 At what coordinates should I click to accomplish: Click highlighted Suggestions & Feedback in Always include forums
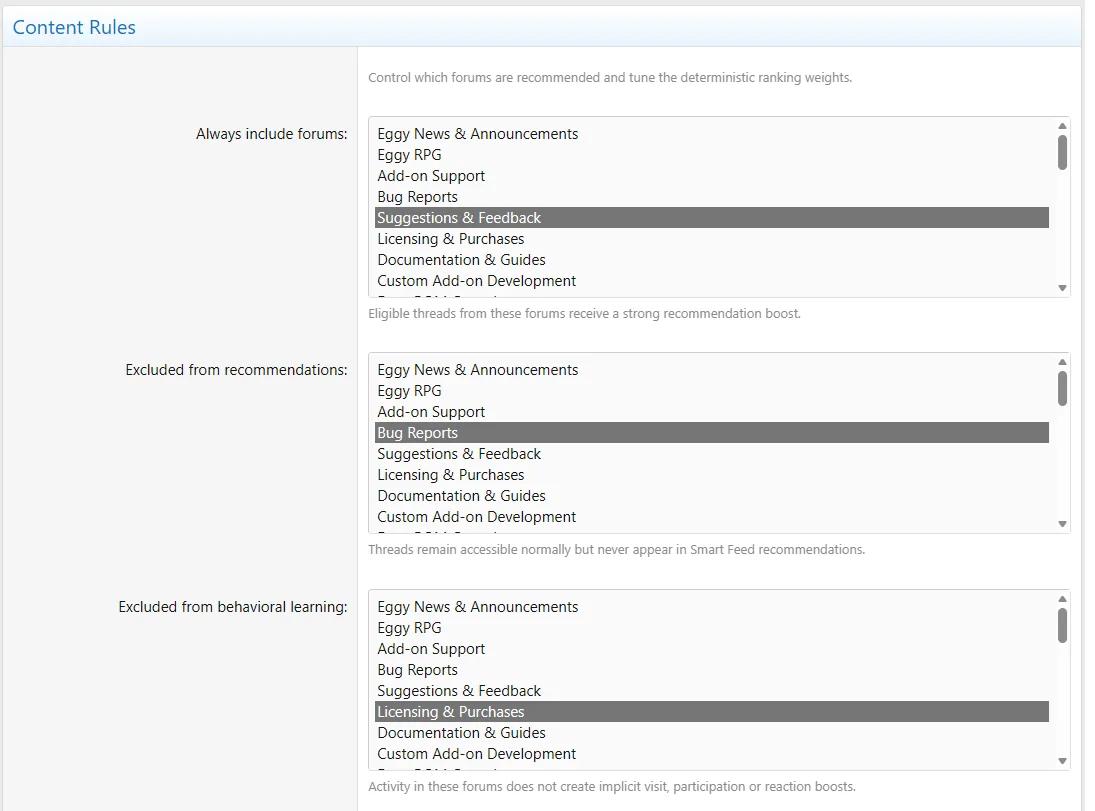click(x=712, y=218)
